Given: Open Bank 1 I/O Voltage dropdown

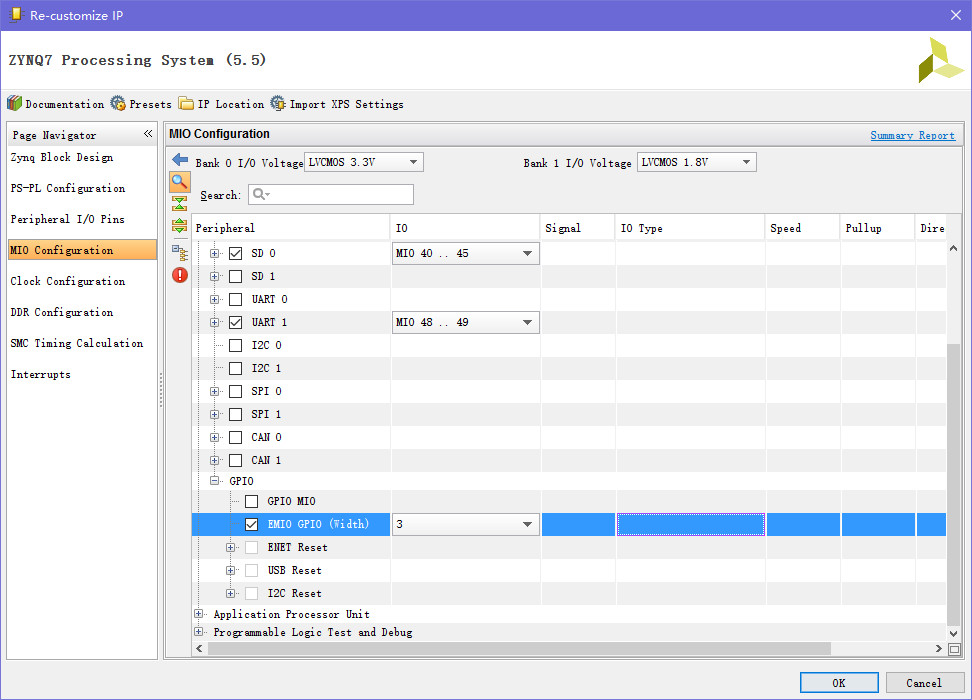Looking at the screenshot, I should click(696, 162).
